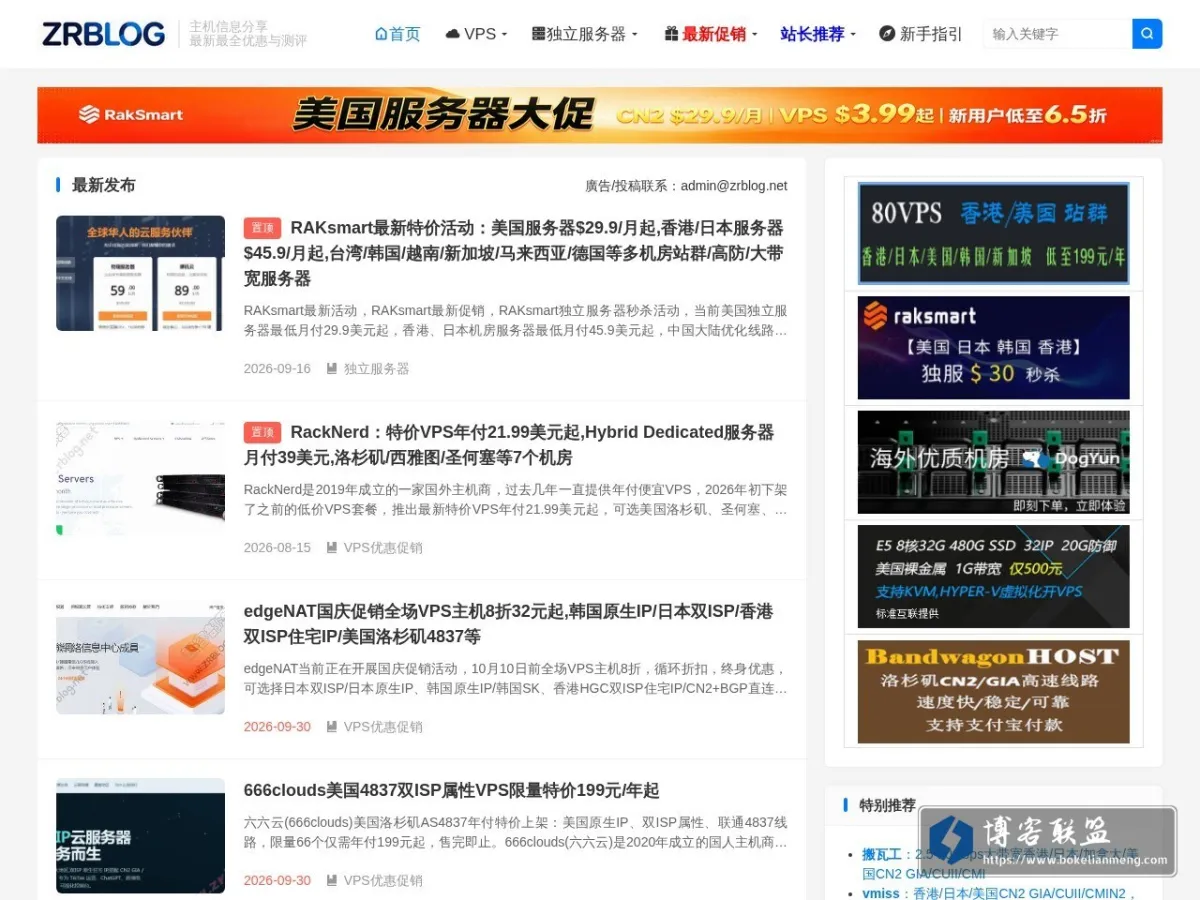Click the cloud icon beside VPS
Screen dimensions: 1200x900
pyautogui.click(x=453, y=34)
